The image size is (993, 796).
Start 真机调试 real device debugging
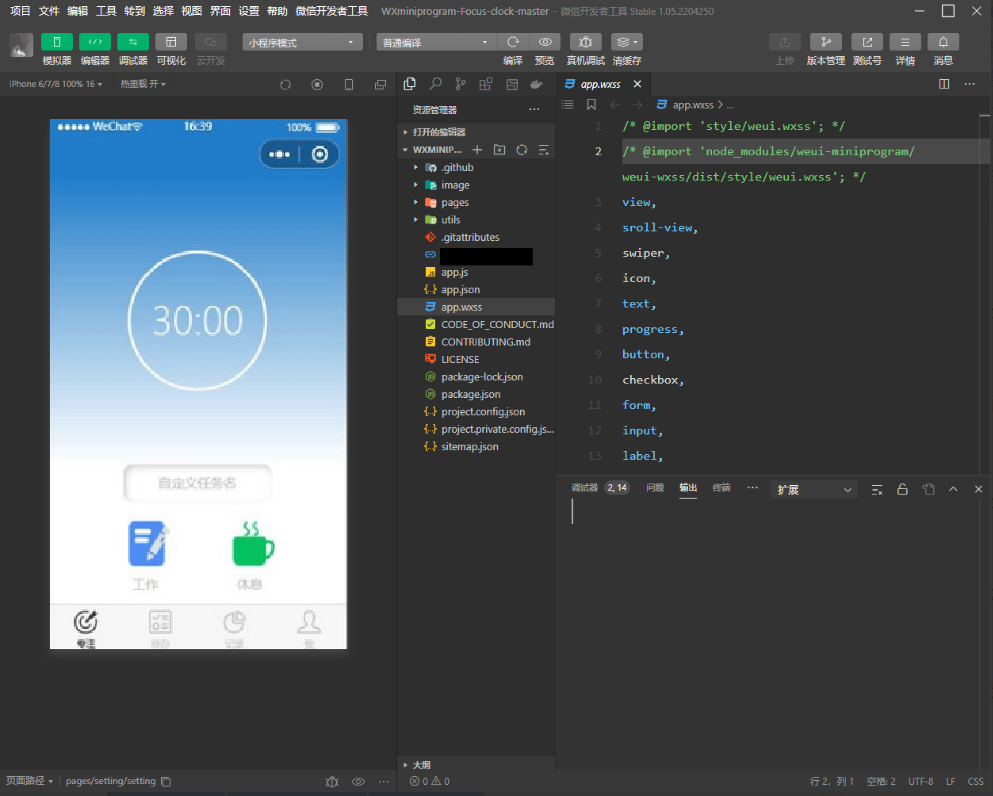pyautogui.click(x=585, y=42)
